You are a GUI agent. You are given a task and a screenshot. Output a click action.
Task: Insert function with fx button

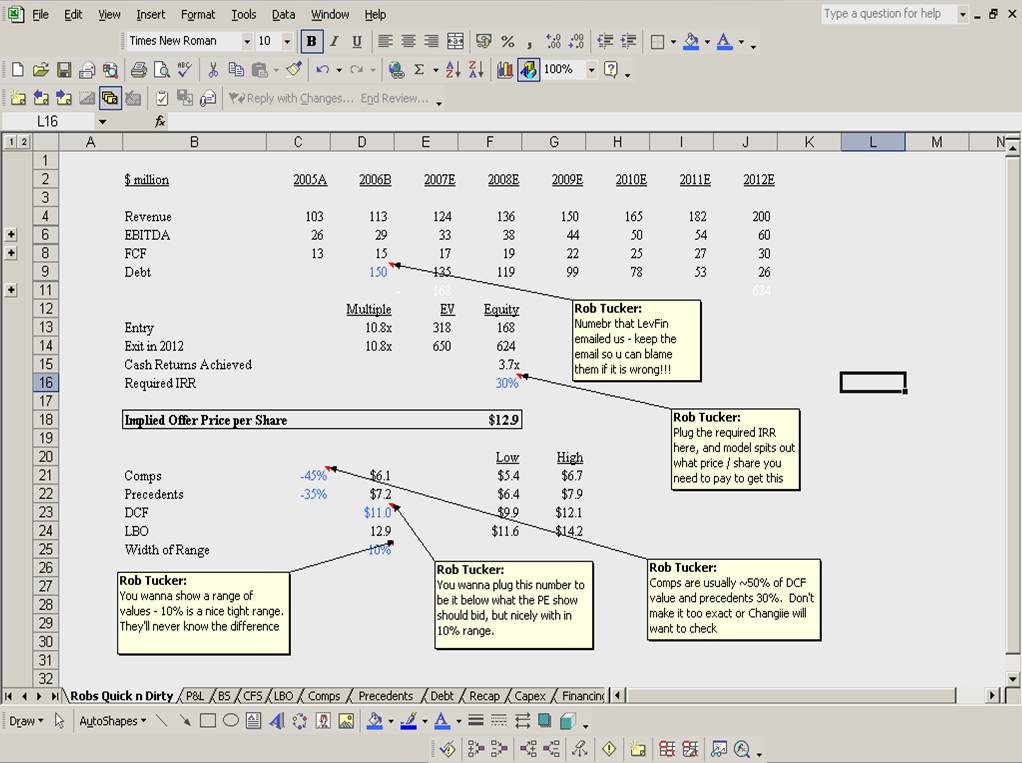160,121
